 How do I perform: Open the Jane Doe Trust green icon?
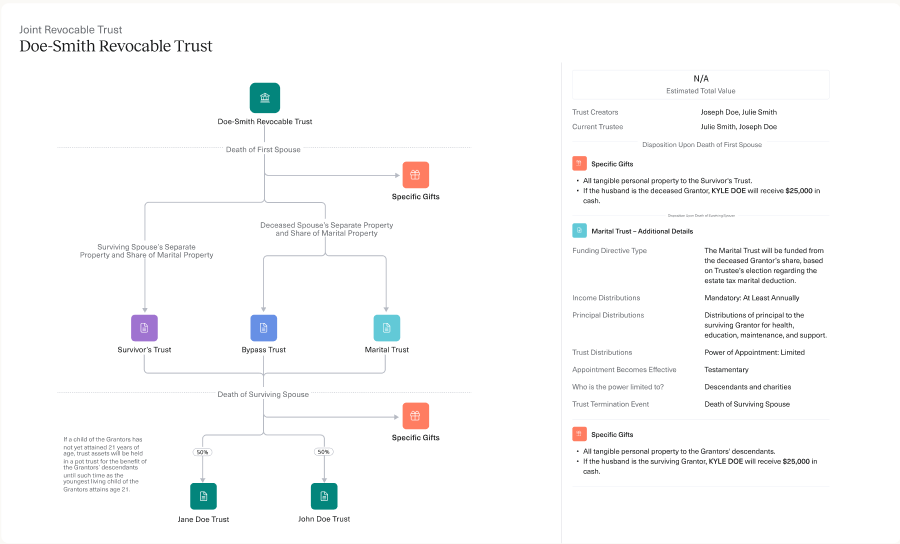[203, 496]
